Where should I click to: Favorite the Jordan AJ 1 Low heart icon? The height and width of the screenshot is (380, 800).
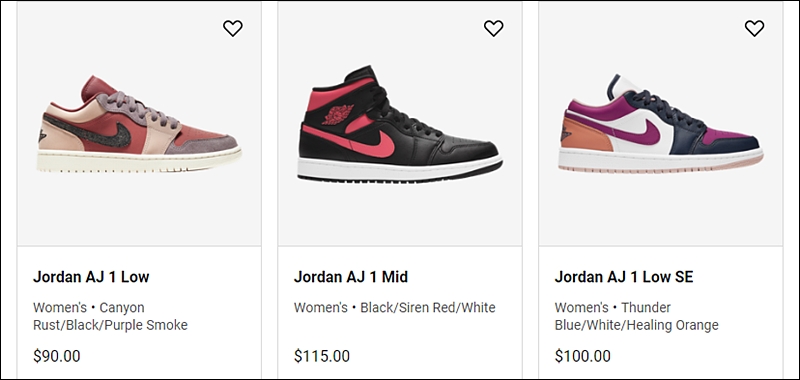click(233, 28)
